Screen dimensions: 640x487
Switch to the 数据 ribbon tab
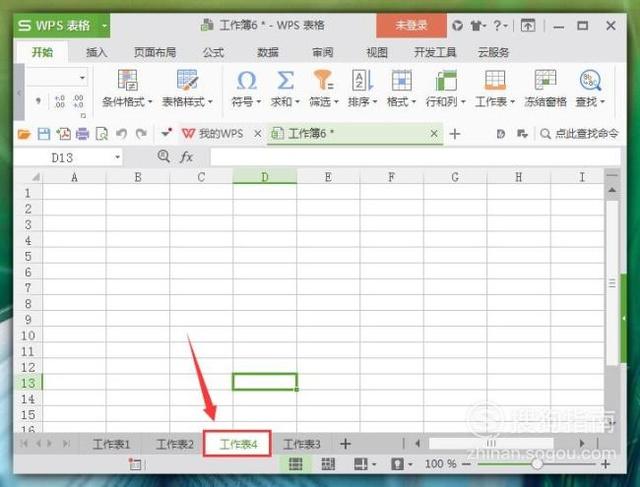[x=268, y=52]
